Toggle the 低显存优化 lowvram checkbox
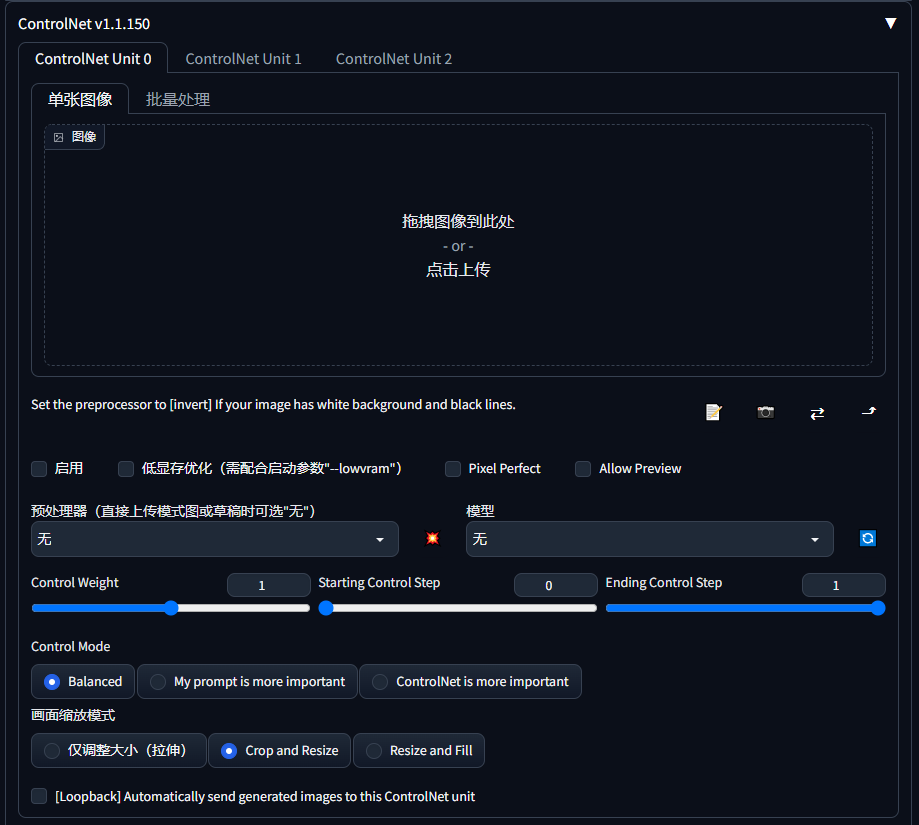Image resolution: width=919 pixels, height=825 pixels. coord(126,469)
